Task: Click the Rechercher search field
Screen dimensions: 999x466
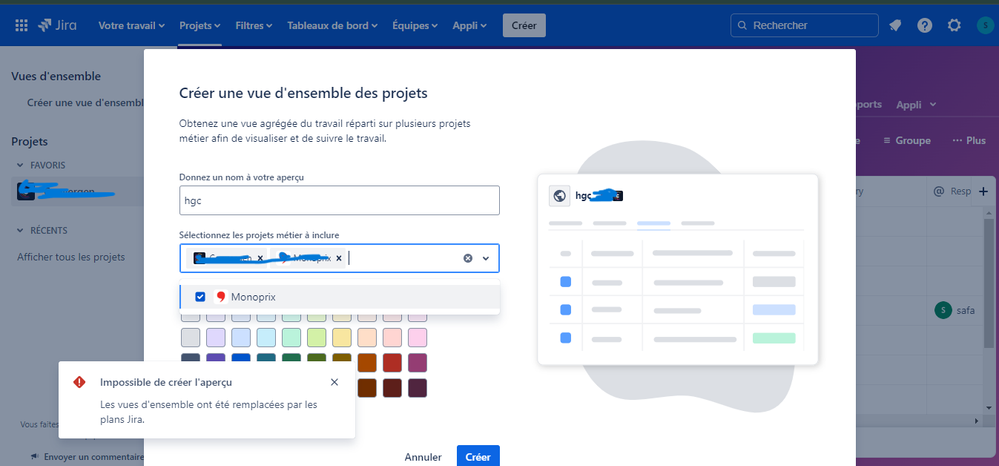Action: pyautogui.click(x=805, y=25)
